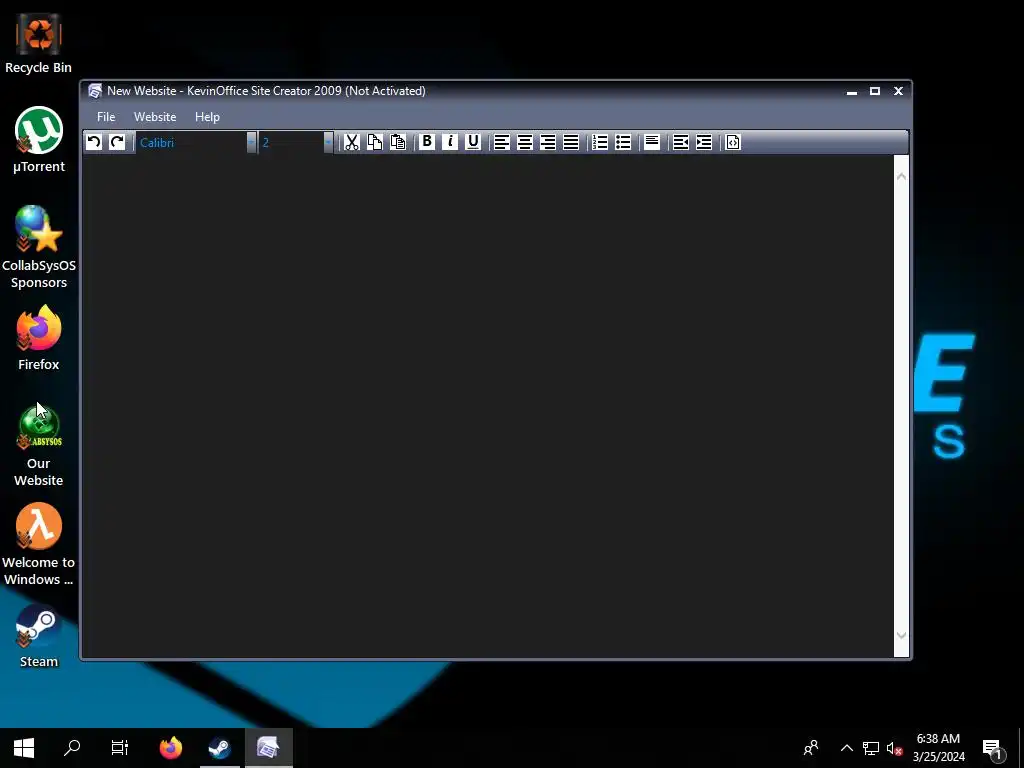
Task: Align text right
Action: (548, 142)
